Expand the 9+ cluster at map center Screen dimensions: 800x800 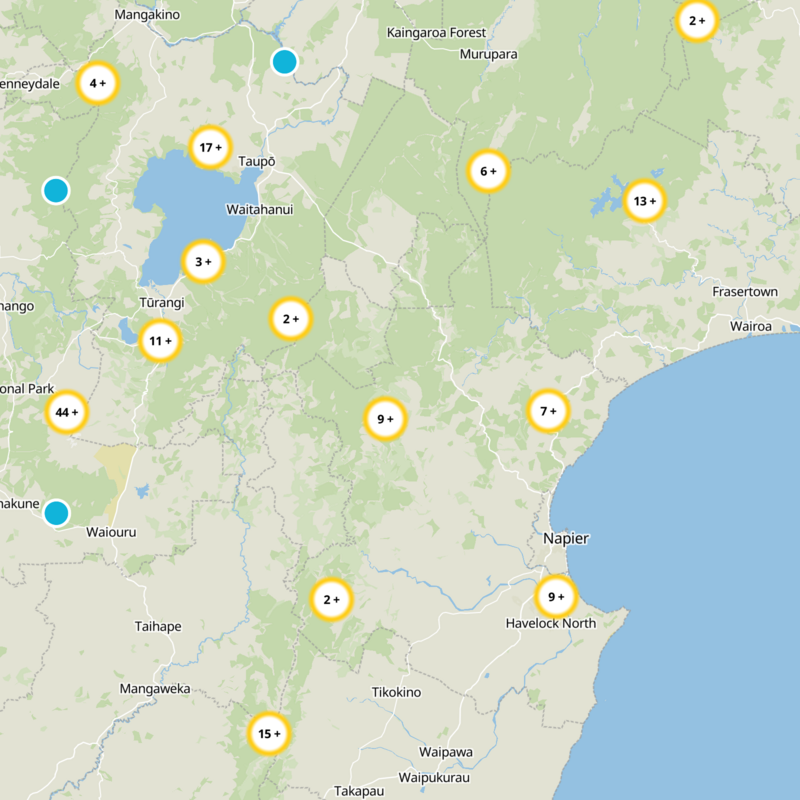[385, 419]
